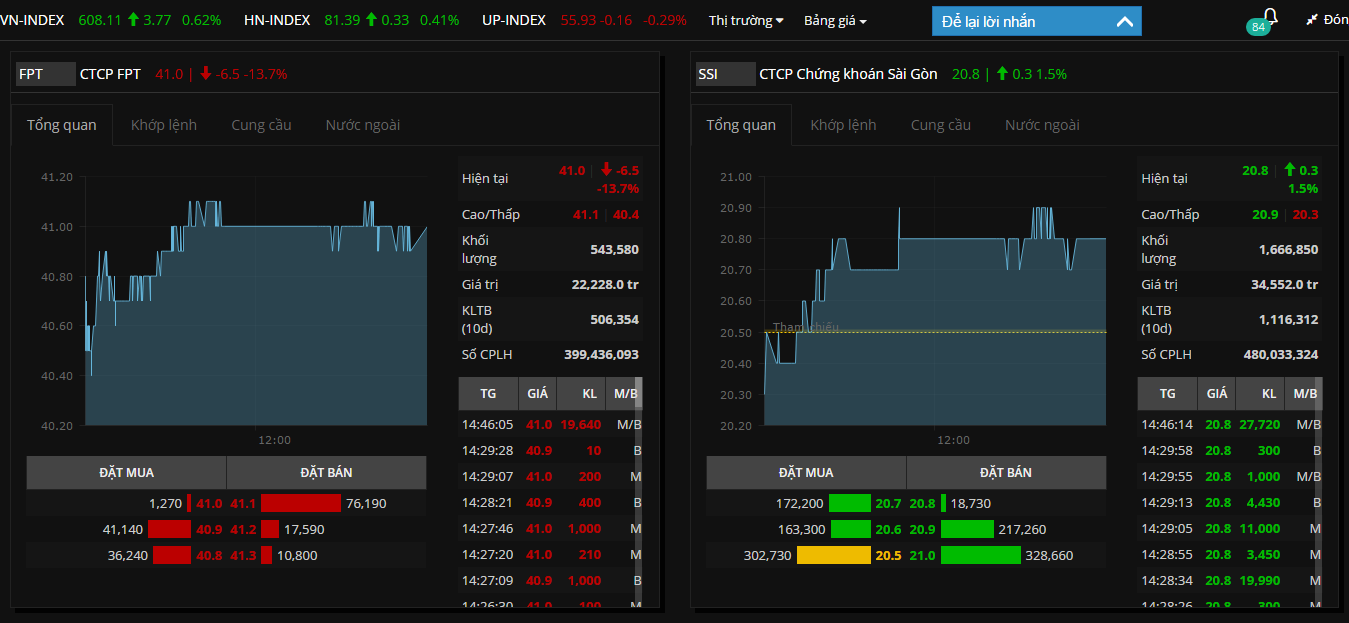Click the 'CTCP FPT' company name
Viewport: 1349px width, 623px height.
(110, 74)
